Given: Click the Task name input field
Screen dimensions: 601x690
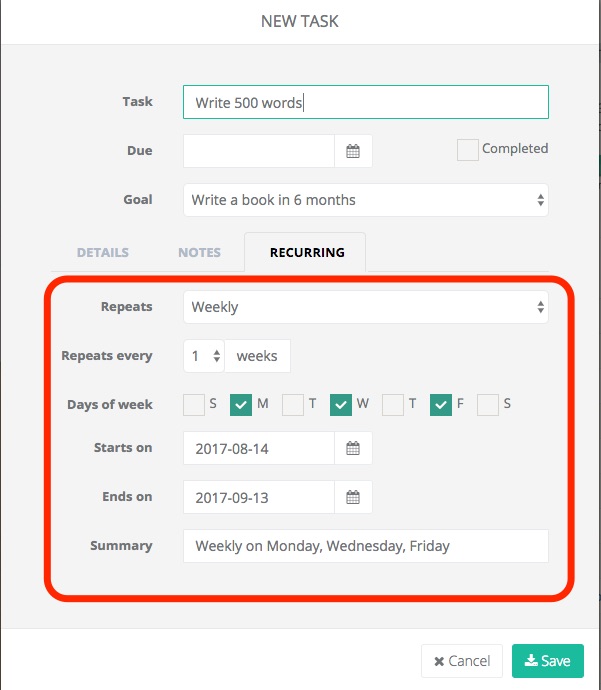Looking at the screenshot, I should point(365,103).
